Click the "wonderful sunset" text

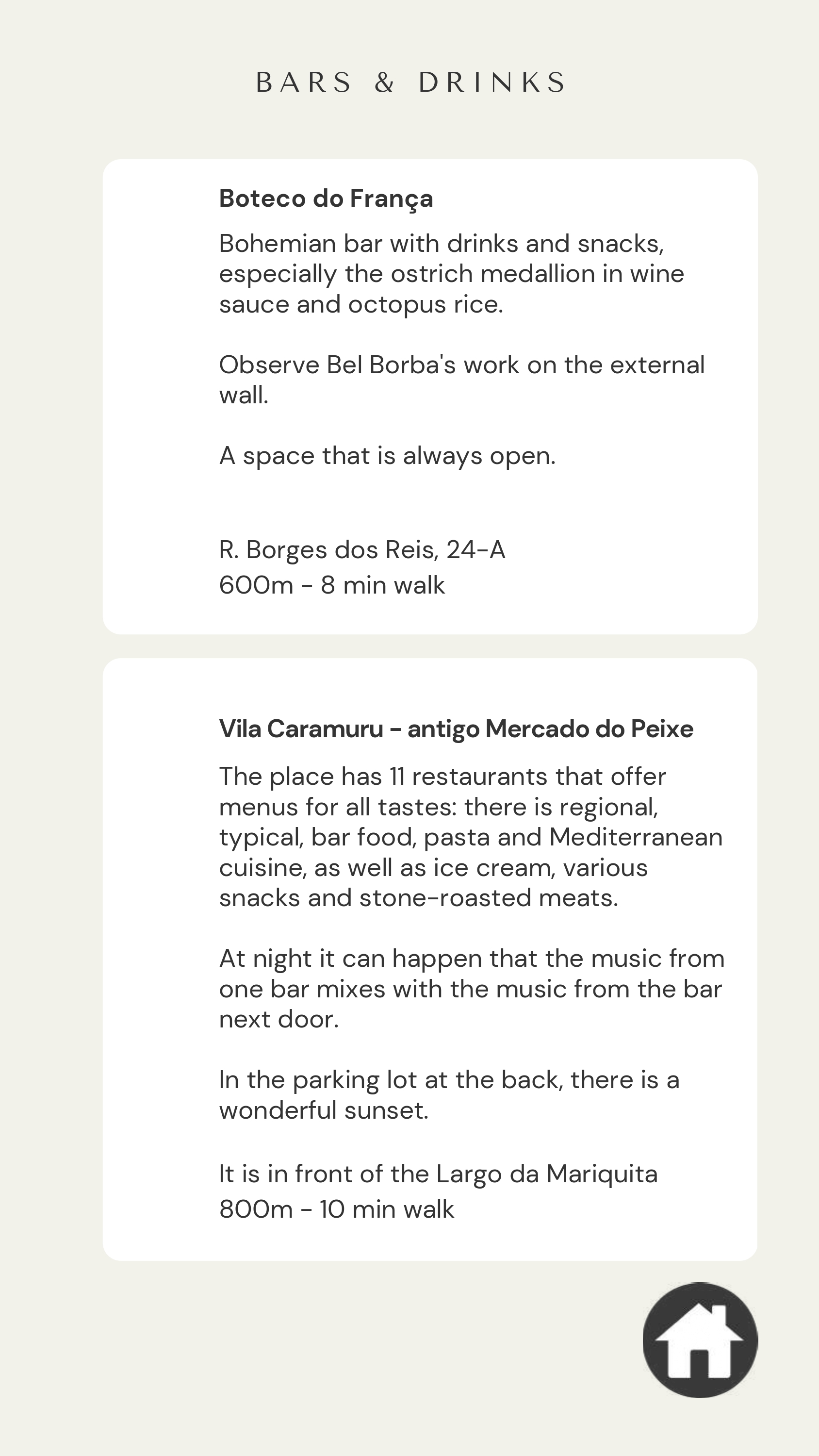coord(323,1110)
